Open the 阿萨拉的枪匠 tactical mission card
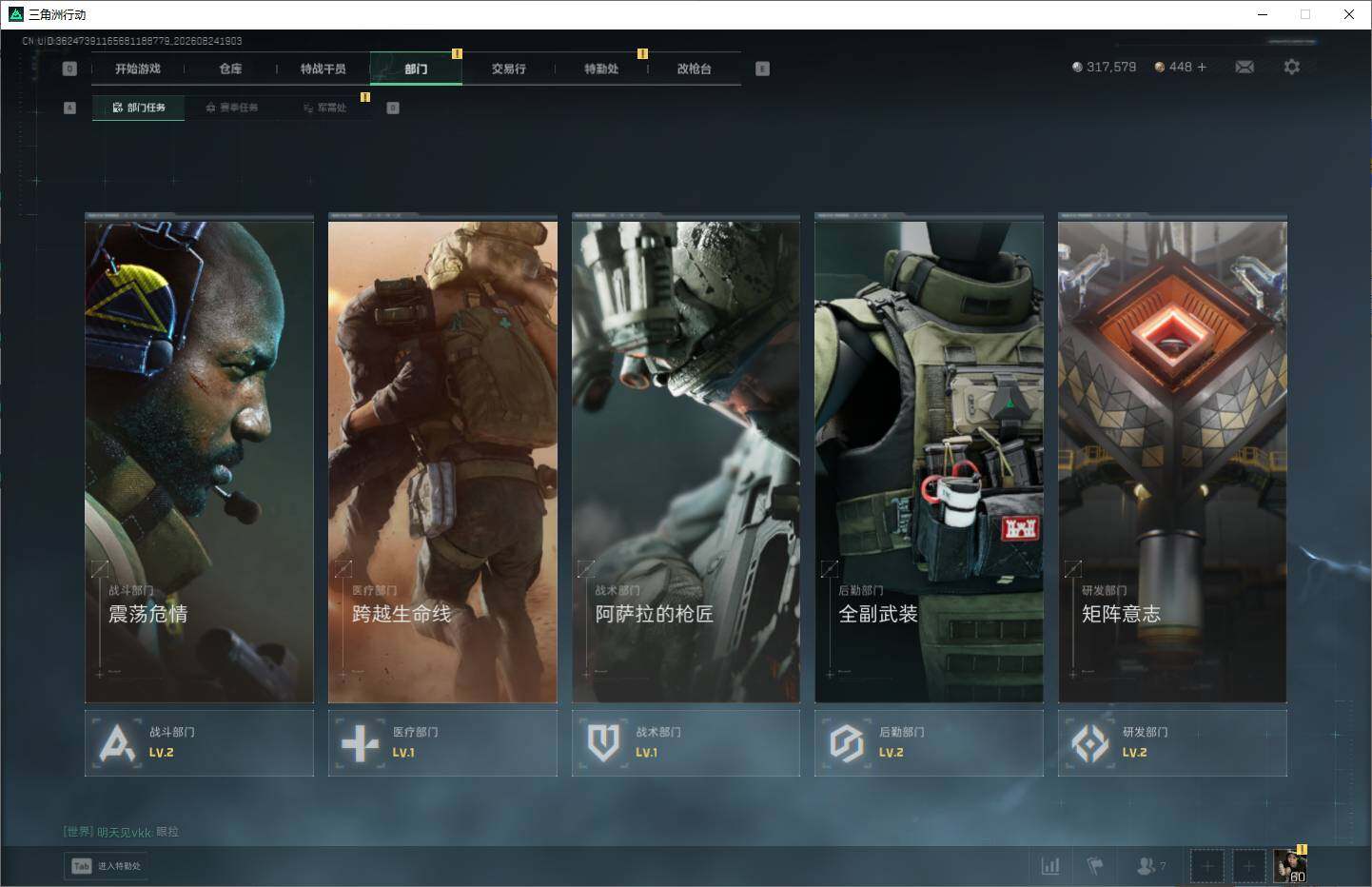Viewport: 1372px width, 887px height. 686,459
